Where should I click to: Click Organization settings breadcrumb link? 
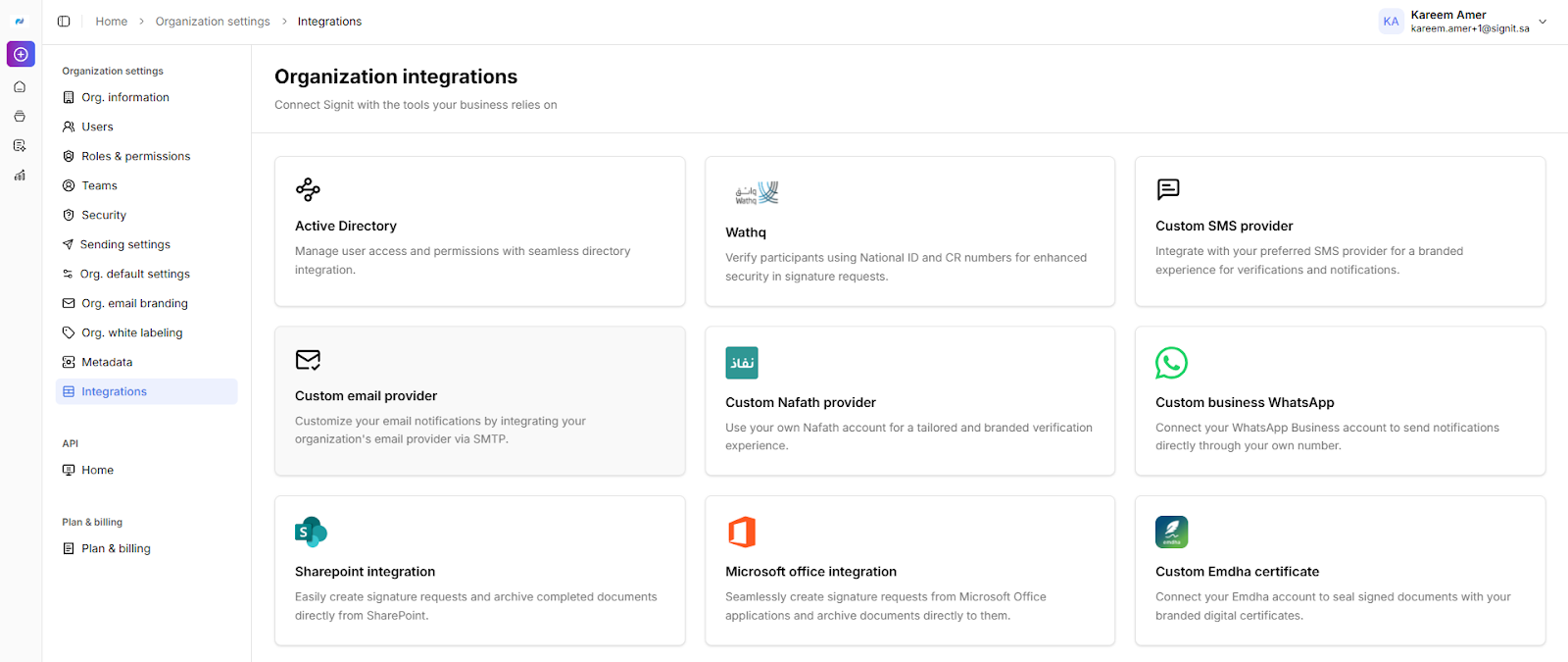tap(213, 22)
